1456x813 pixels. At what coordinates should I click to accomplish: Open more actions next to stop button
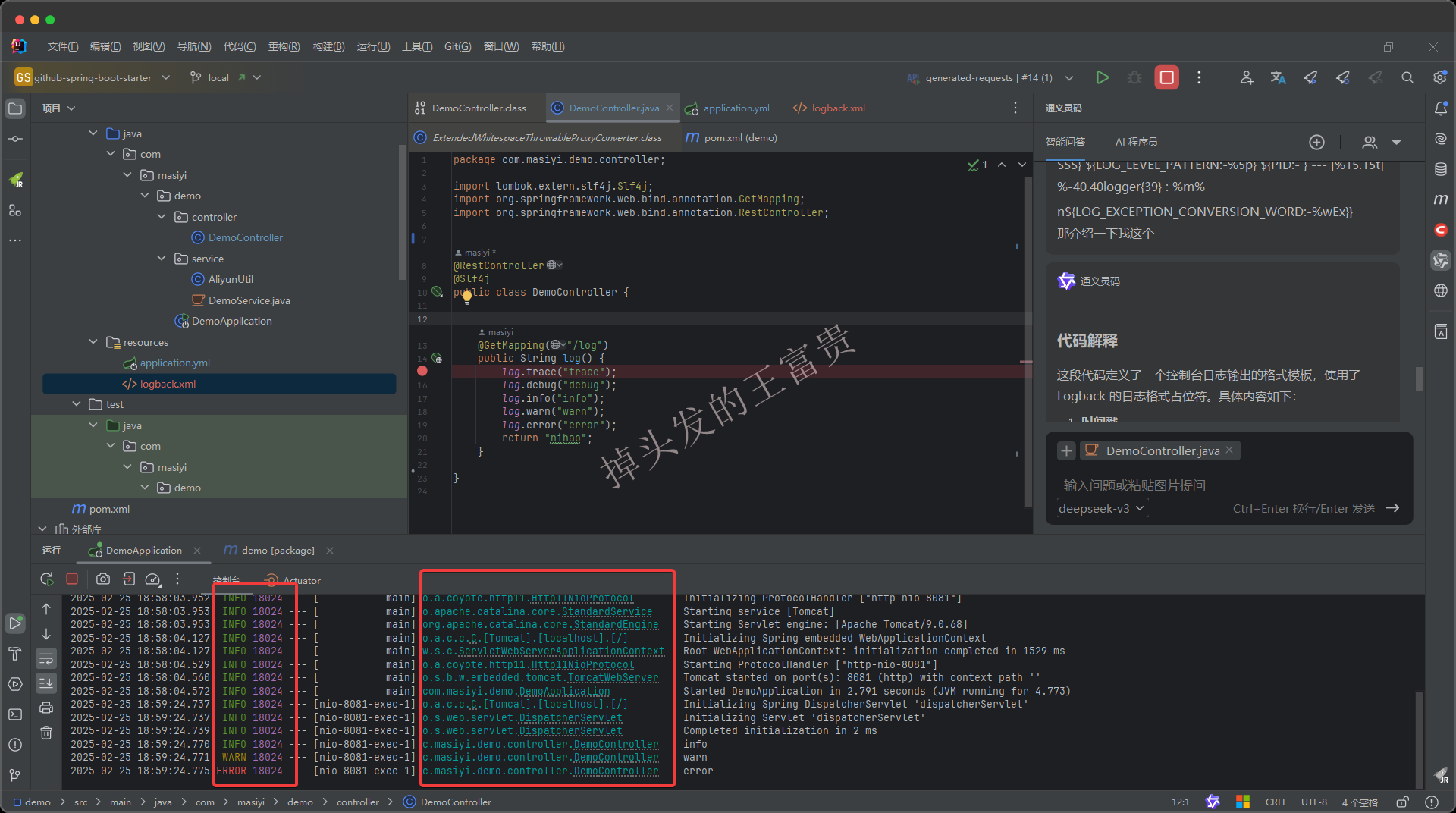point(1199,77)
